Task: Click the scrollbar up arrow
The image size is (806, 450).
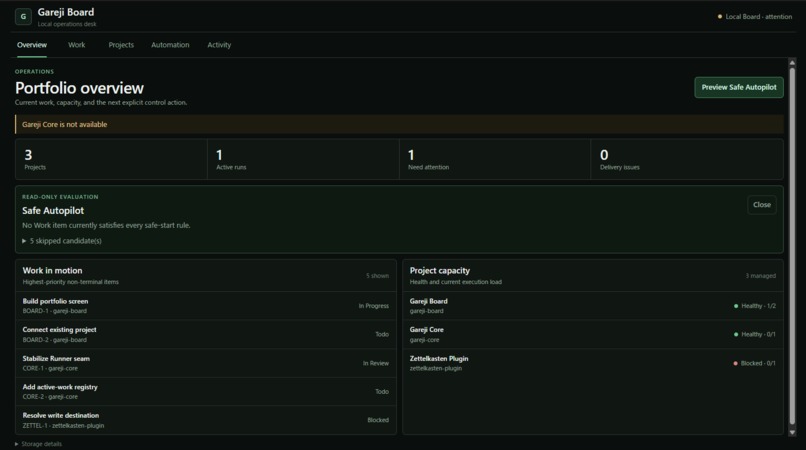Action: pyautogui.click(x=792, y=63)
